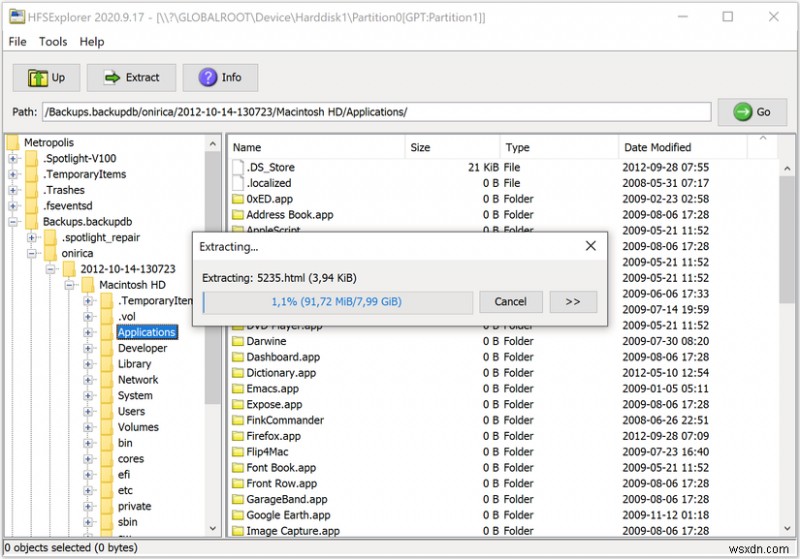800x559 pixels.
Task: Sort the file list by Size column
Action: 452,147
